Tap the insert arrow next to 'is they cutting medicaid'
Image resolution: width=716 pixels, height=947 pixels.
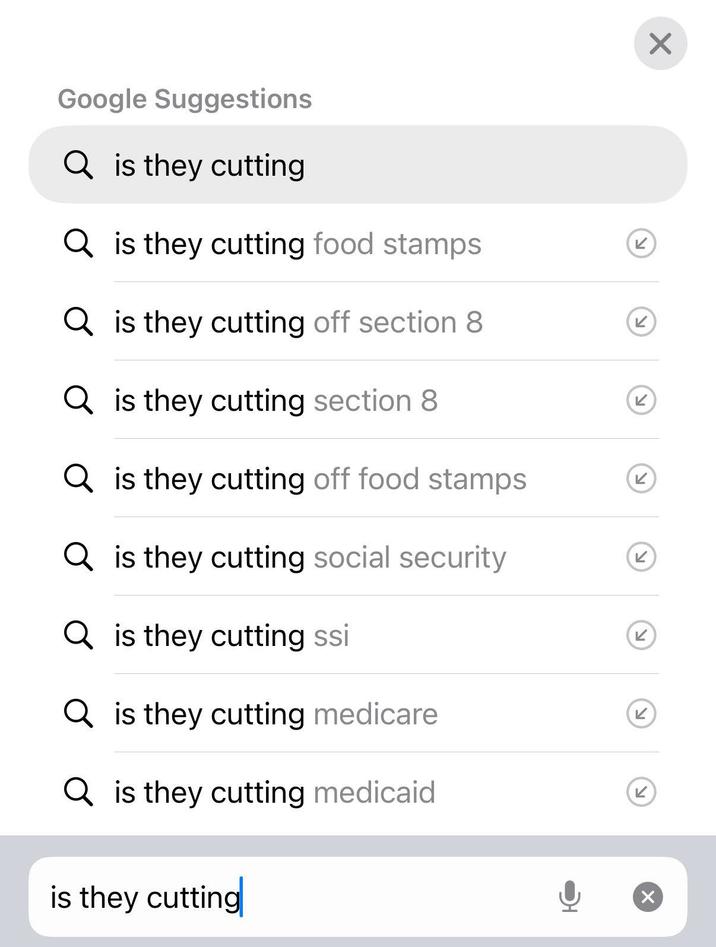pos(640,792)
